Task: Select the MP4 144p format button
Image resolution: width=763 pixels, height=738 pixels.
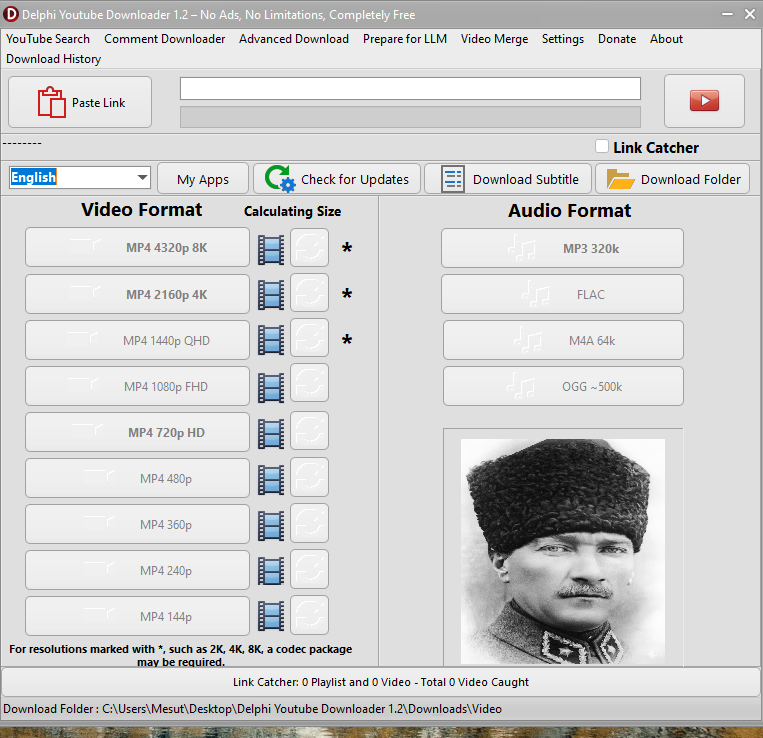Action: 137,616
